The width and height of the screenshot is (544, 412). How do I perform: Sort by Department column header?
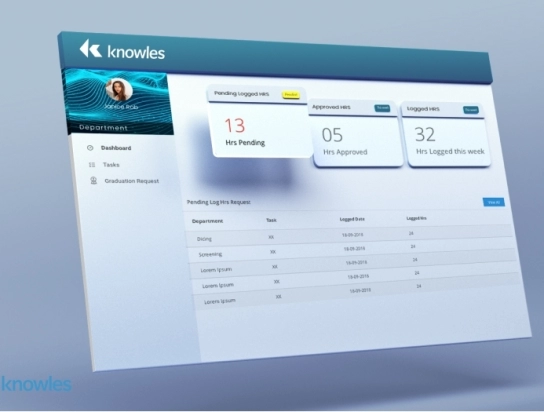pyautogui.click(x=207, y=221)
